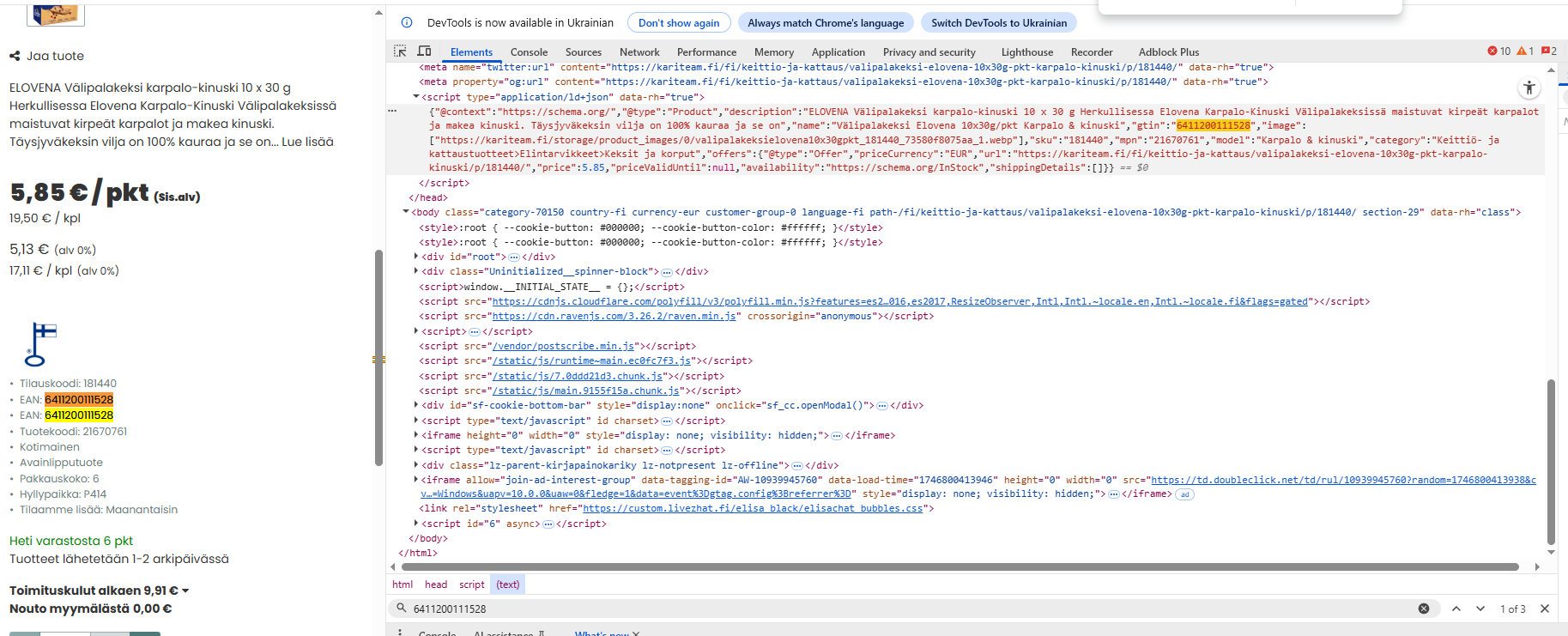Clear the search field with X icon
The height and width of the screenshot is (636, 1568).
[x=1424, y=609]
